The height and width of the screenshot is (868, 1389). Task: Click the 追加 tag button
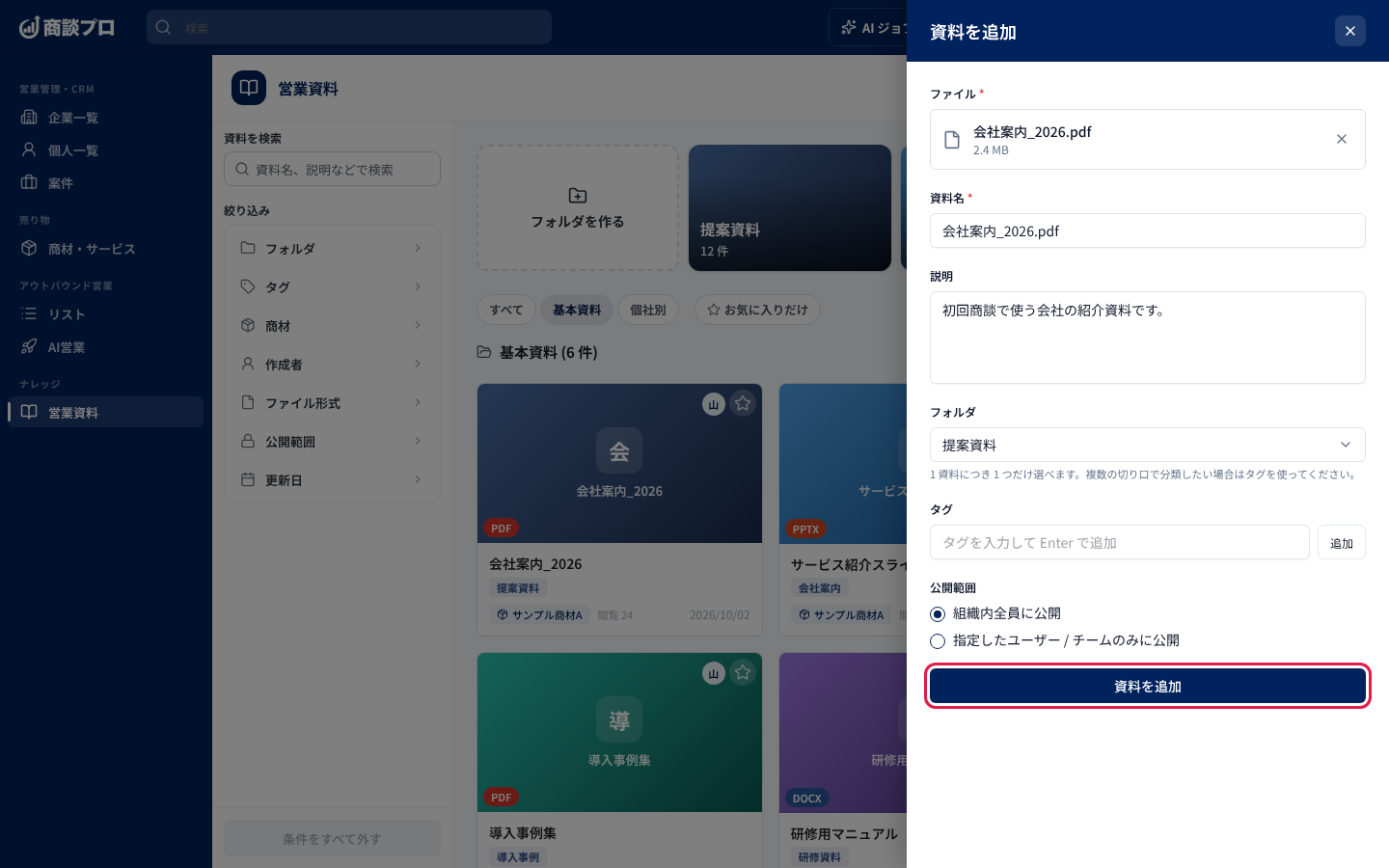point(1341,542)
